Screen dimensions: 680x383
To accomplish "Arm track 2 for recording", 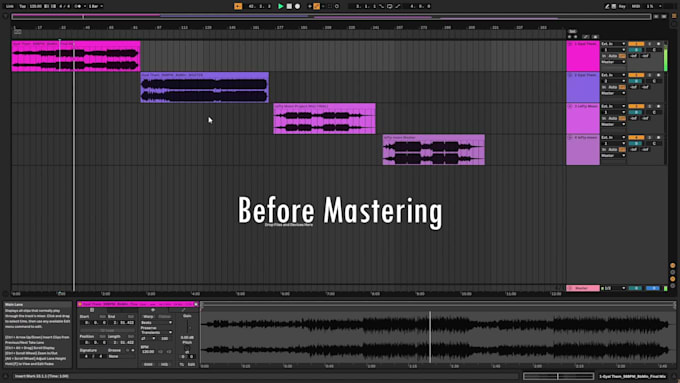I will click(x=658, y=75).
